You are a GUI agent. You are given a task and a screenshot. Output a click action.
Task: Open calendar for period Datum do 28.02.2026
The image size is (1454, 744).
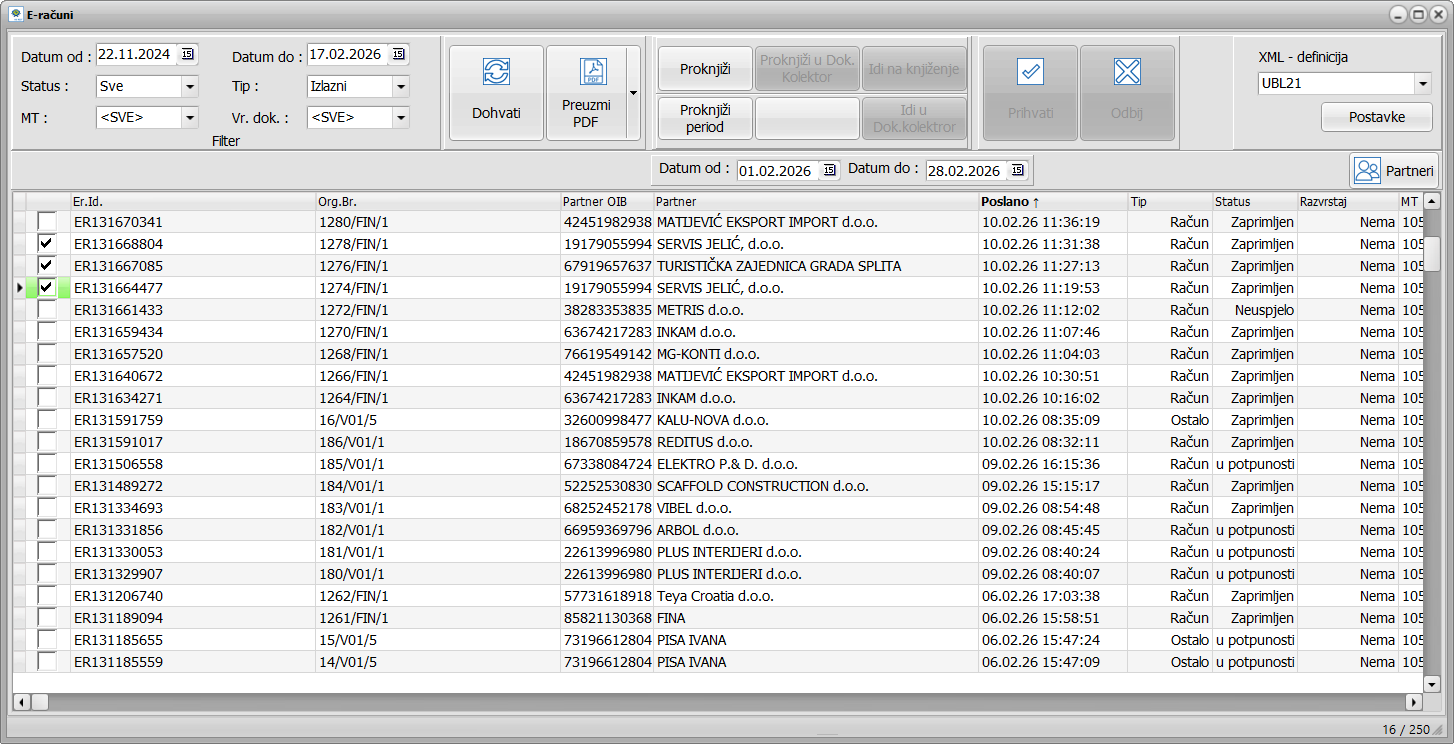tap(1017, 171)
